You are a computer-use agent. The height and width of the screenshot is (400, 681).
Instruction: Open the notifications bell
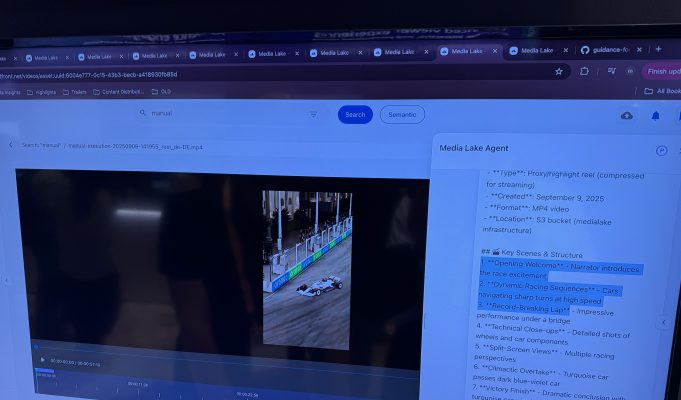[656, 116]
